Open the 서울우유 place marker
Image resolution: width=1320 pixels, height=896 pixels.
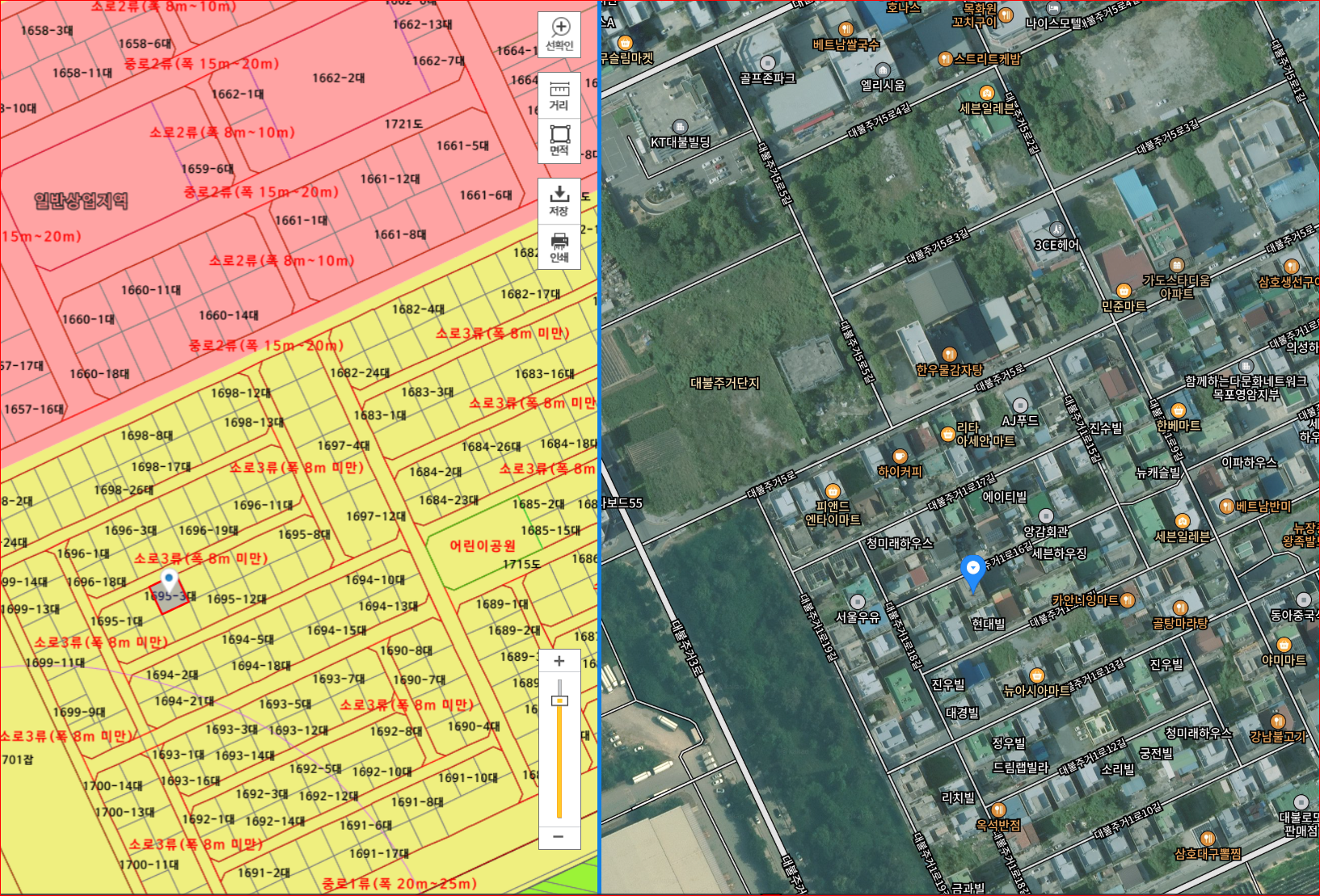(x=858, y=609)
